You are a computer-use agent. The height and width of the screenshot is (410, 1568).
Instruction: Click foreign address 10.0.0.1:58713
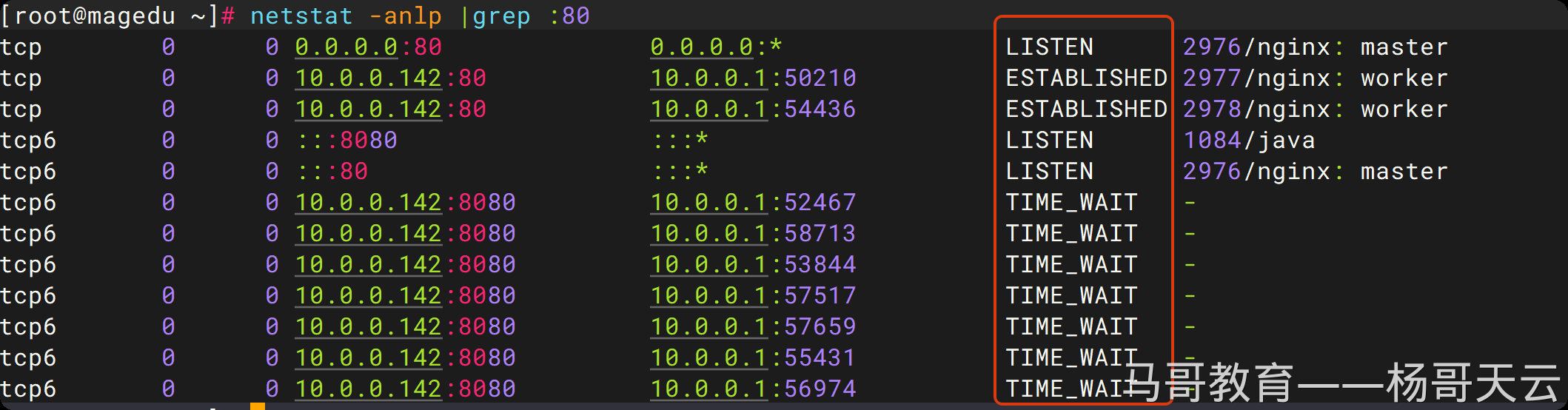pyautogui.click(x=753, y=233)
